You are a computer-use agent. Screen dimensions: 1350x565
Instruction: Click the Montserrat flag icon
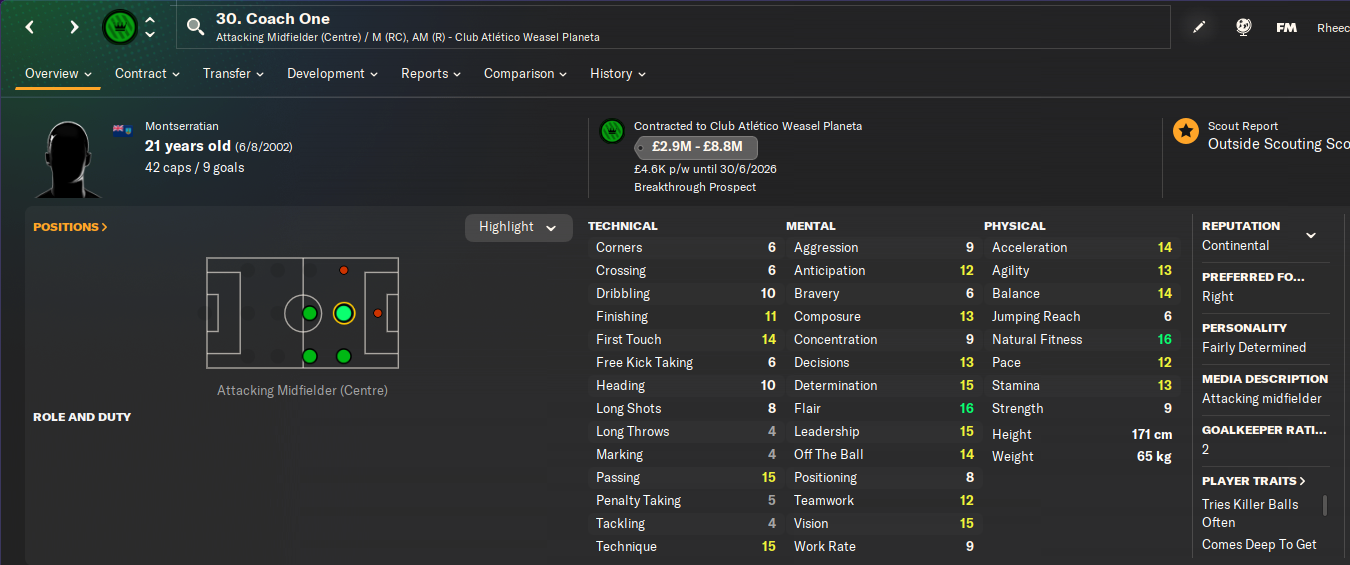[124, 129]
